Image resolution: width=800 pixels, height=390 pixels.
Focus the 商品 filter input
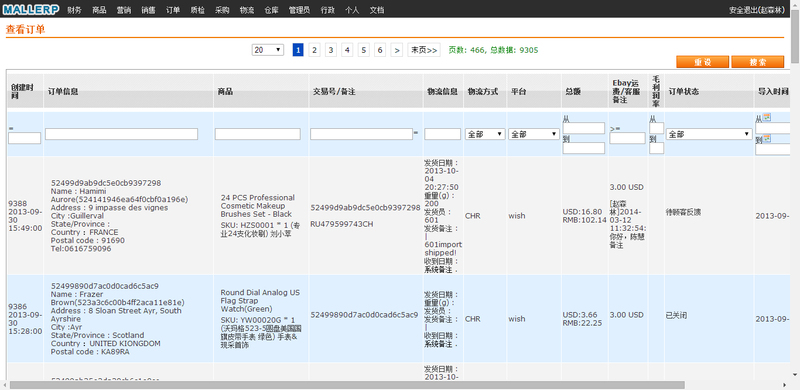tap(258, 134)
